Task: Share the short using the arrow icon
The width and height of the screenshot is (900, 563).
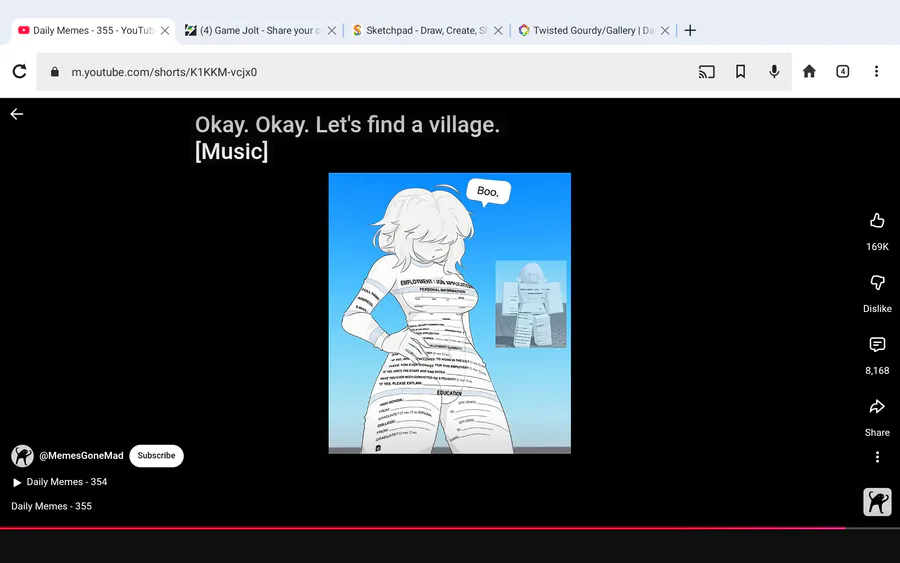Action: pyautogui.click(x=877, y=406)
